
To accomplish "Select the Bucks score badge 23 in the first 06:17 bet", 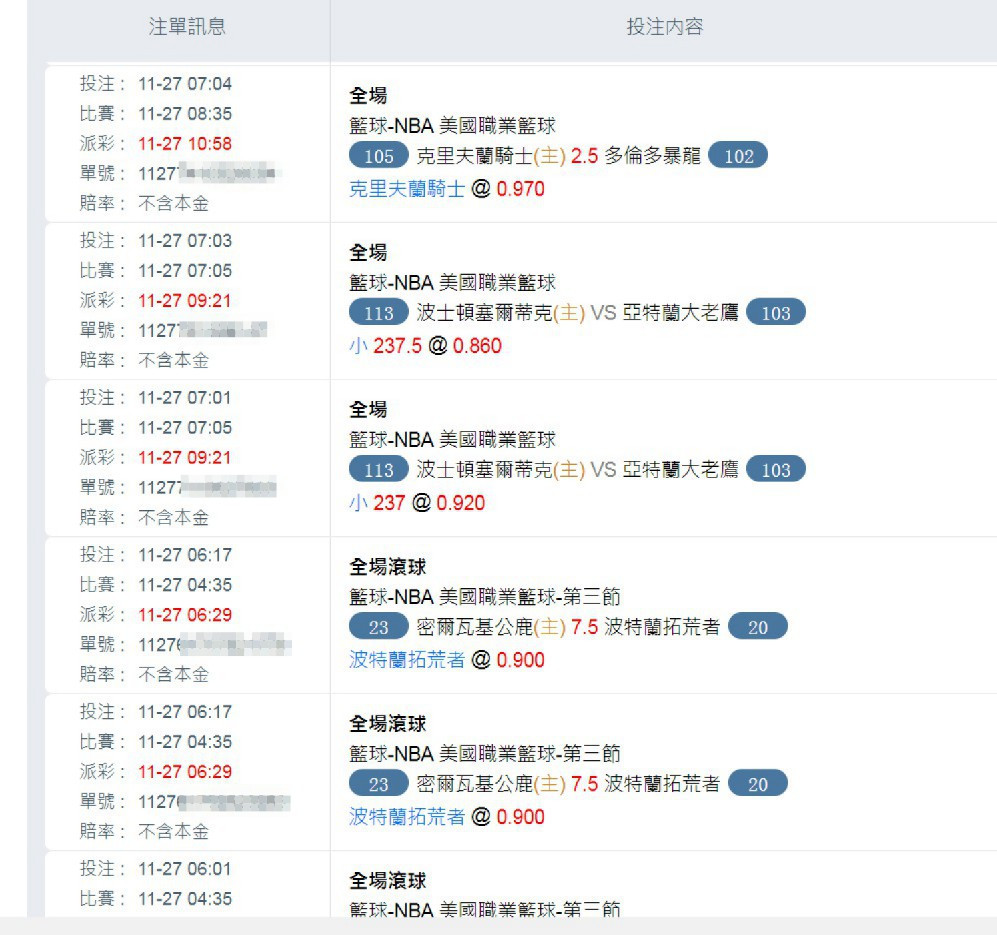I will pyautogui.click(x=379, y=627).
